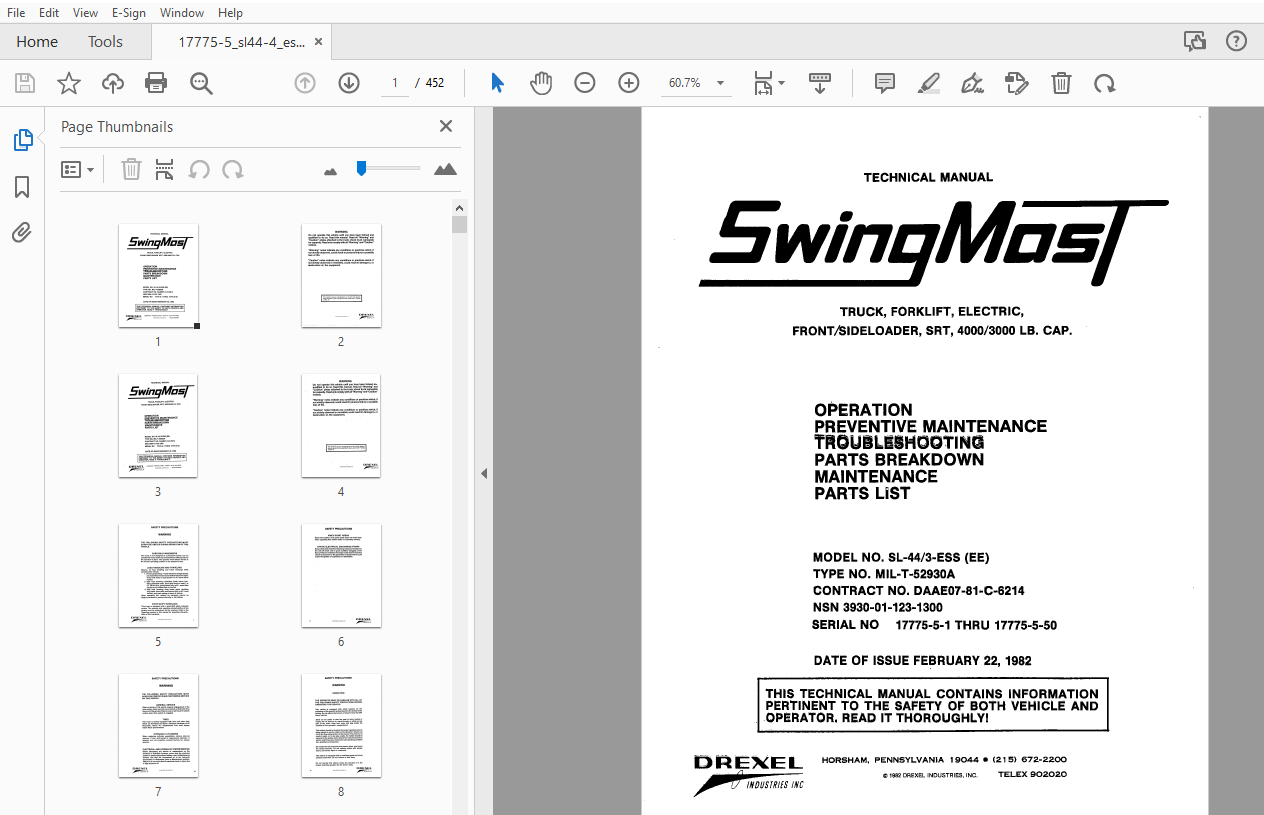Click the thumbnails panel scroll up arrow

coord(460,208)
